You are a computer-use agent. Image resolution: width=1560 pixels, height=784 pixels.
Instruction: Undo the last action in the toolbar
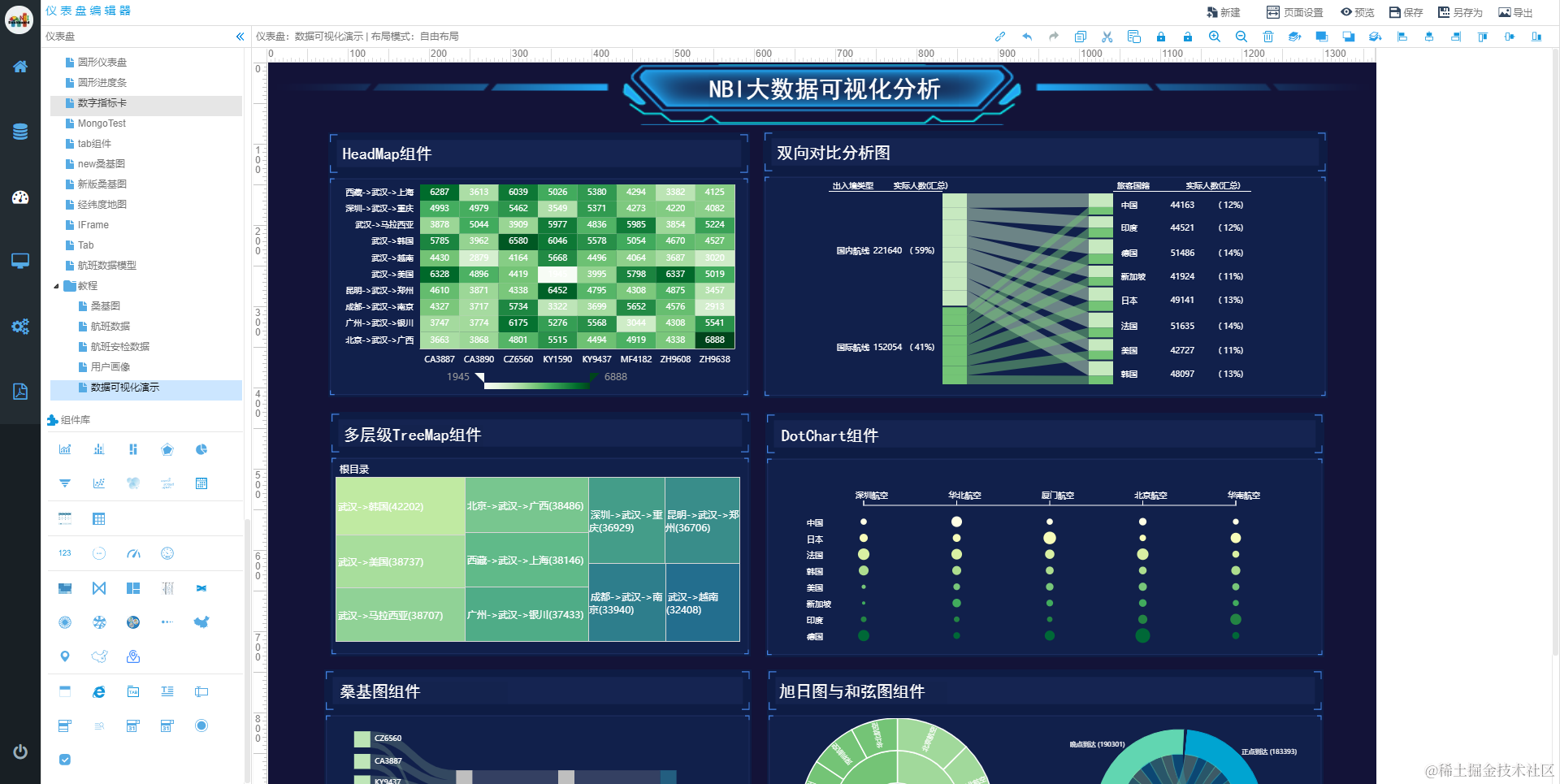1027,37
